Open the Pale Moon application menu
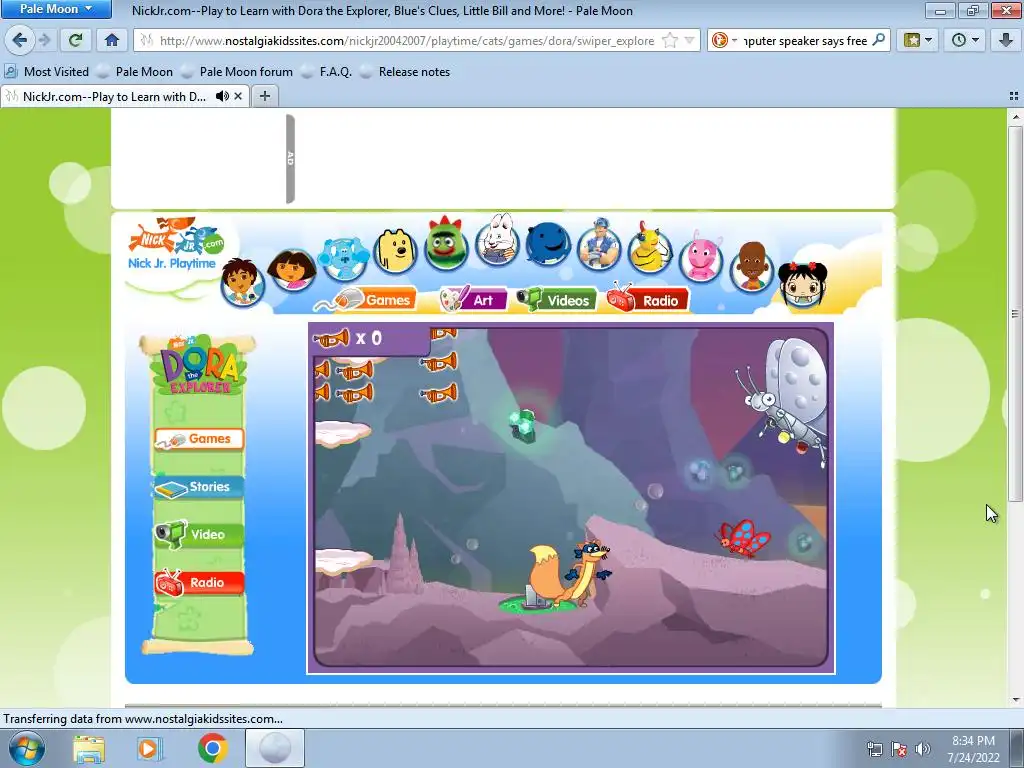Image resolution: width=1024 pixels, height=768 pixels. click(56, 9)
